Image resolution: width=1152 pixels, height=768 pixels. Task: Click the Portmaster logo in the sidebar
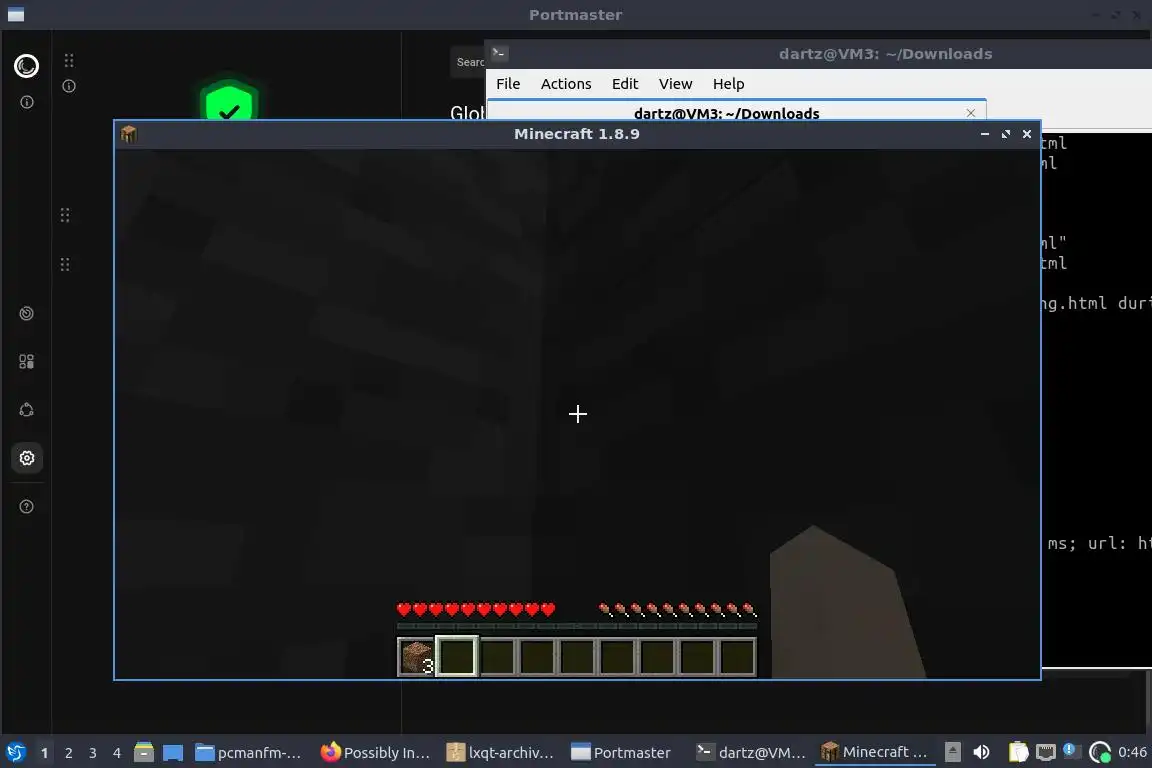(26, 66)
